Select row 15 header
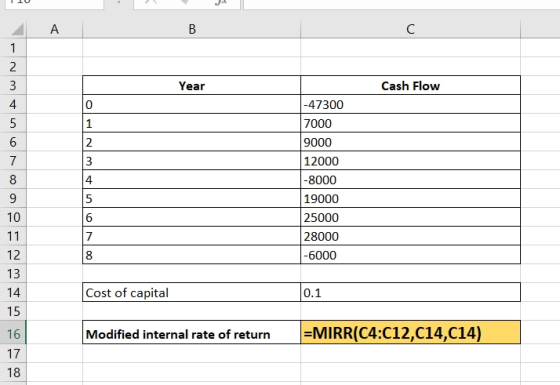 pyautogui.click(x=13, y=311)
